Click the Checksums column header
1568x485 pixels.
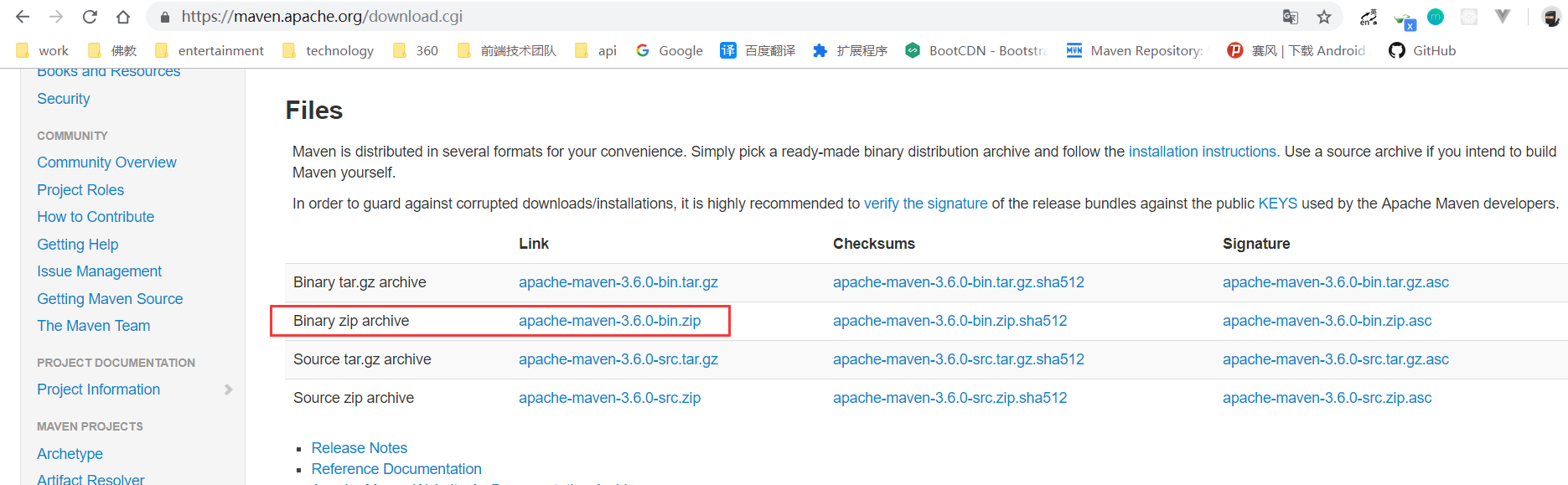point(874,244)
